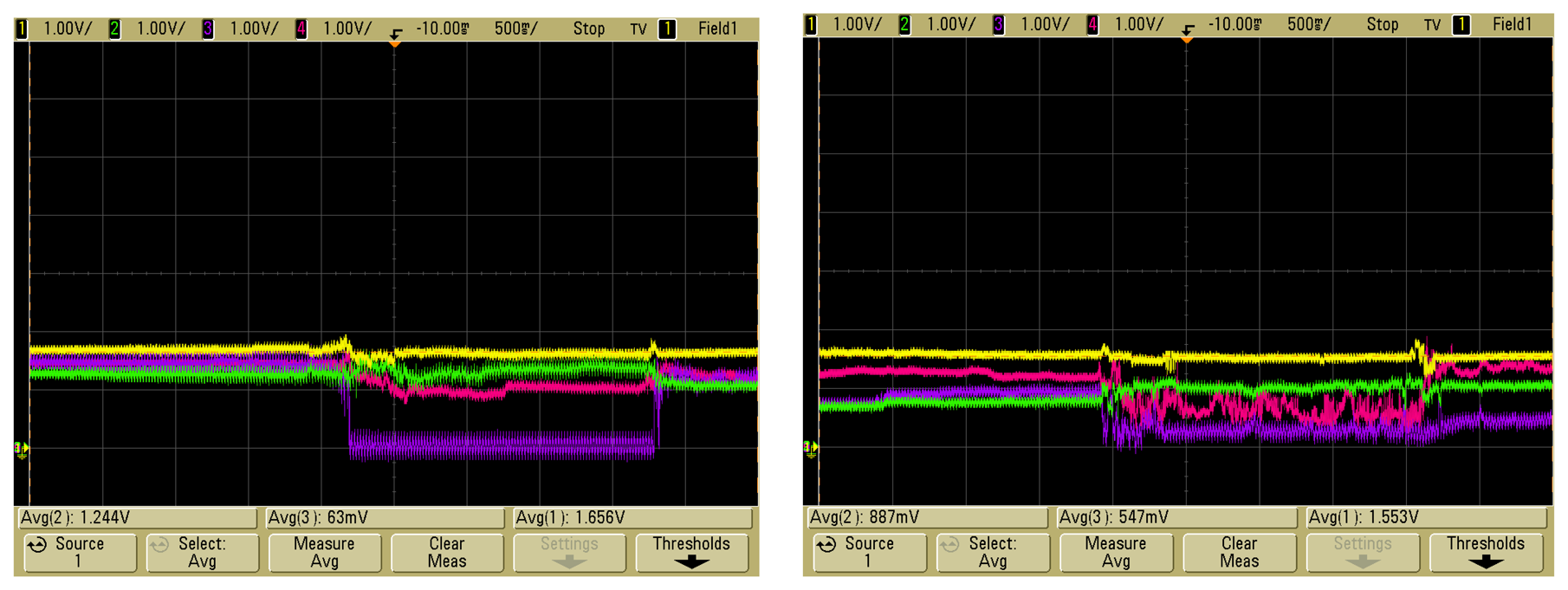Click 500 ms/ timebase value on right scope
1568x590 pixels.
(1309, 25)
